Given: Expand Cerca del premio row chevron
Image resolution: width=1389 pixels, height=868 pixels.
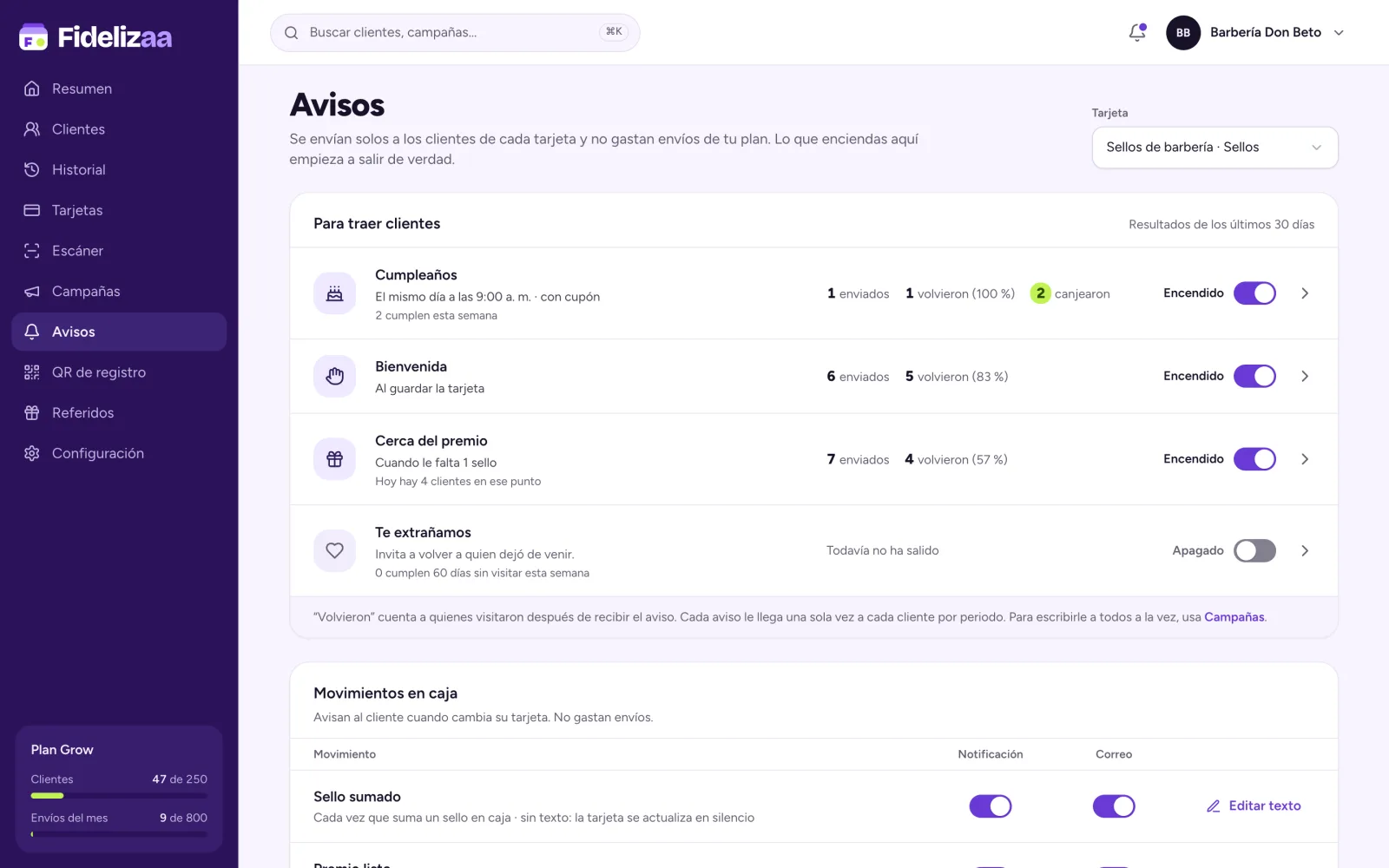Looking at the screenshot, I should [1305, 459].
